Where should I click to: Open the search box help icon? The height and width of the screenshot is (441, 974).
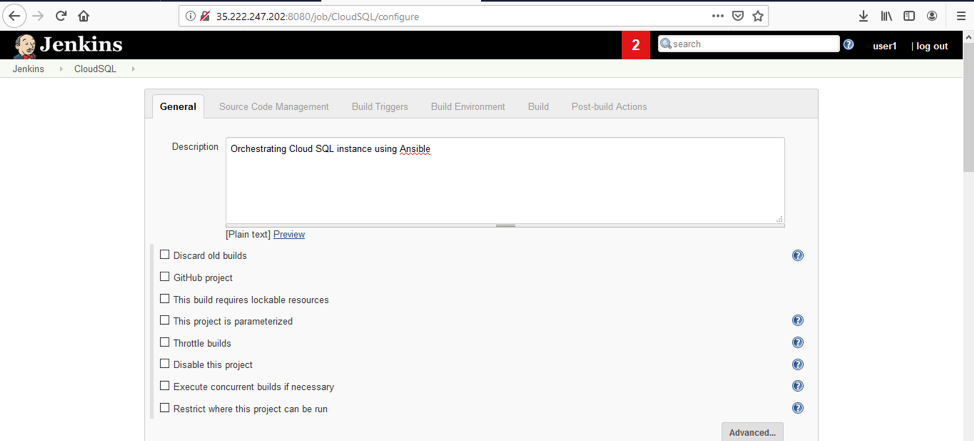pyautogui.click(x=849, y=44)
